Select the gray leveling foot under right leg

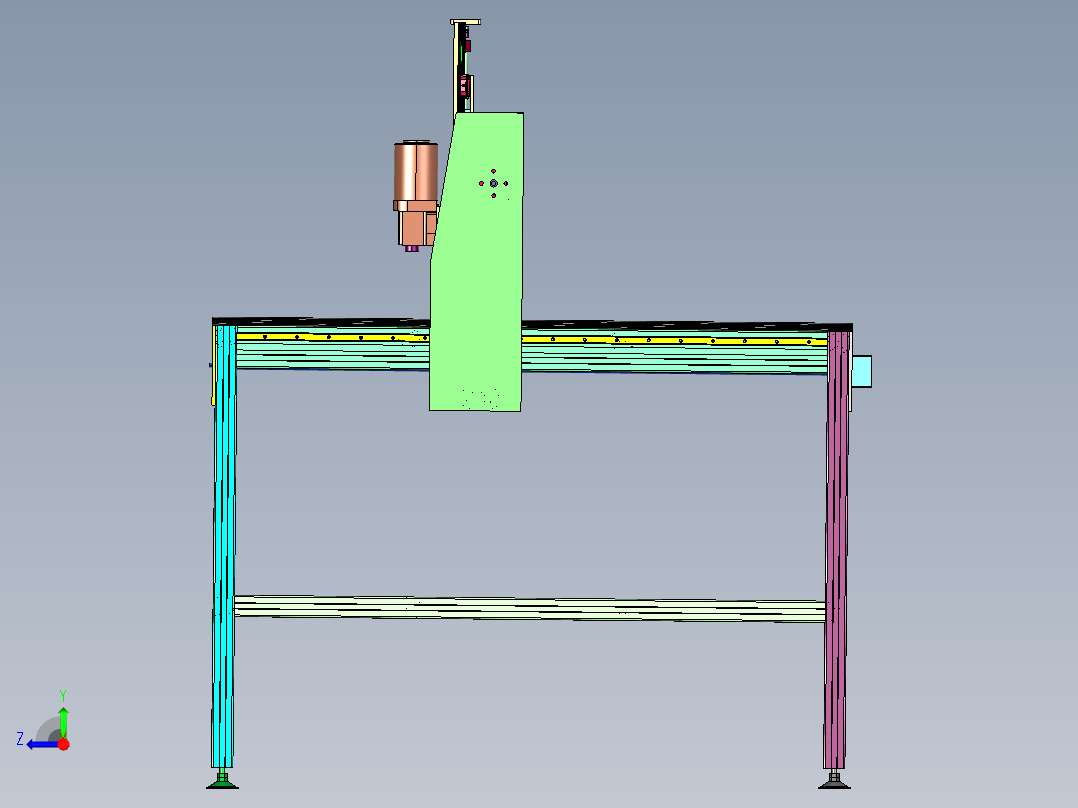835,781
